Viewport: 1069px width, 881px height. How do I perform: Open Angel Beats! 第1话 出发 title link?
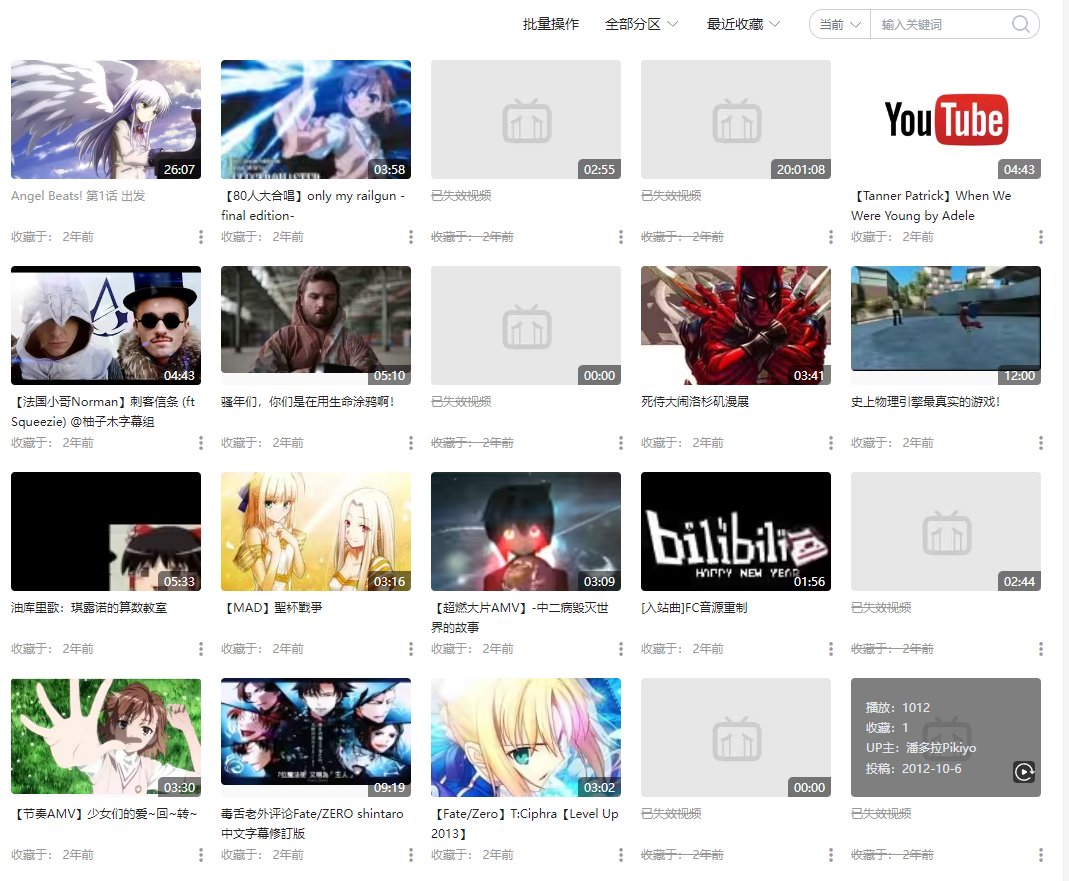click(78, 196)
